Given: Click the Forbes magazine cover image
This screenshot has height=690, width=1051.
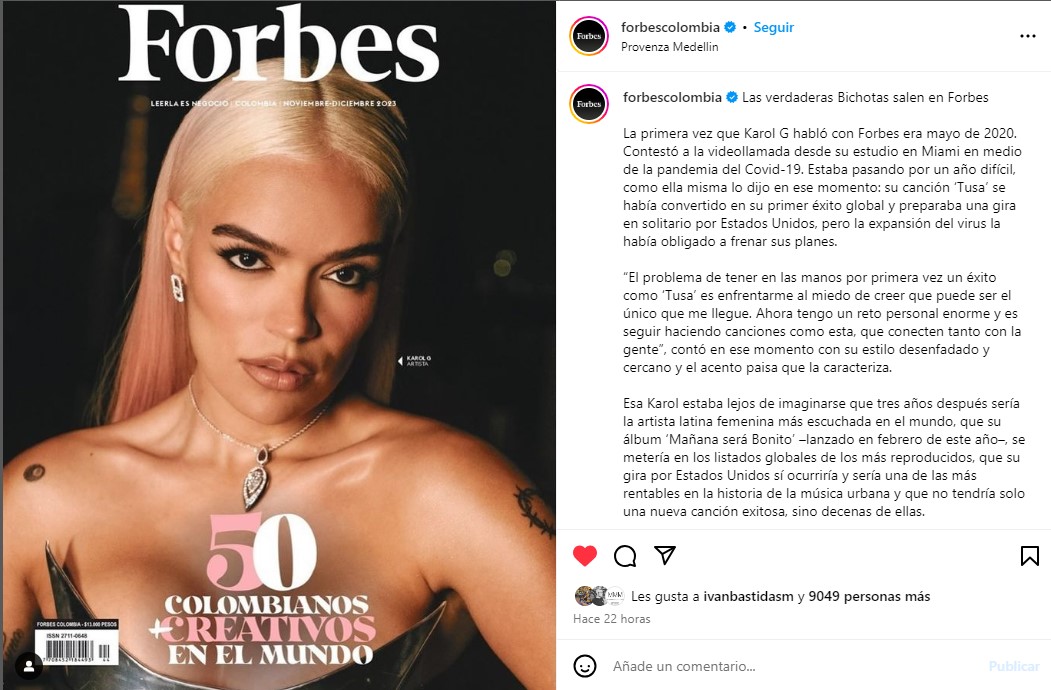Looking at the screenshot, I should (x=280, y=345).
